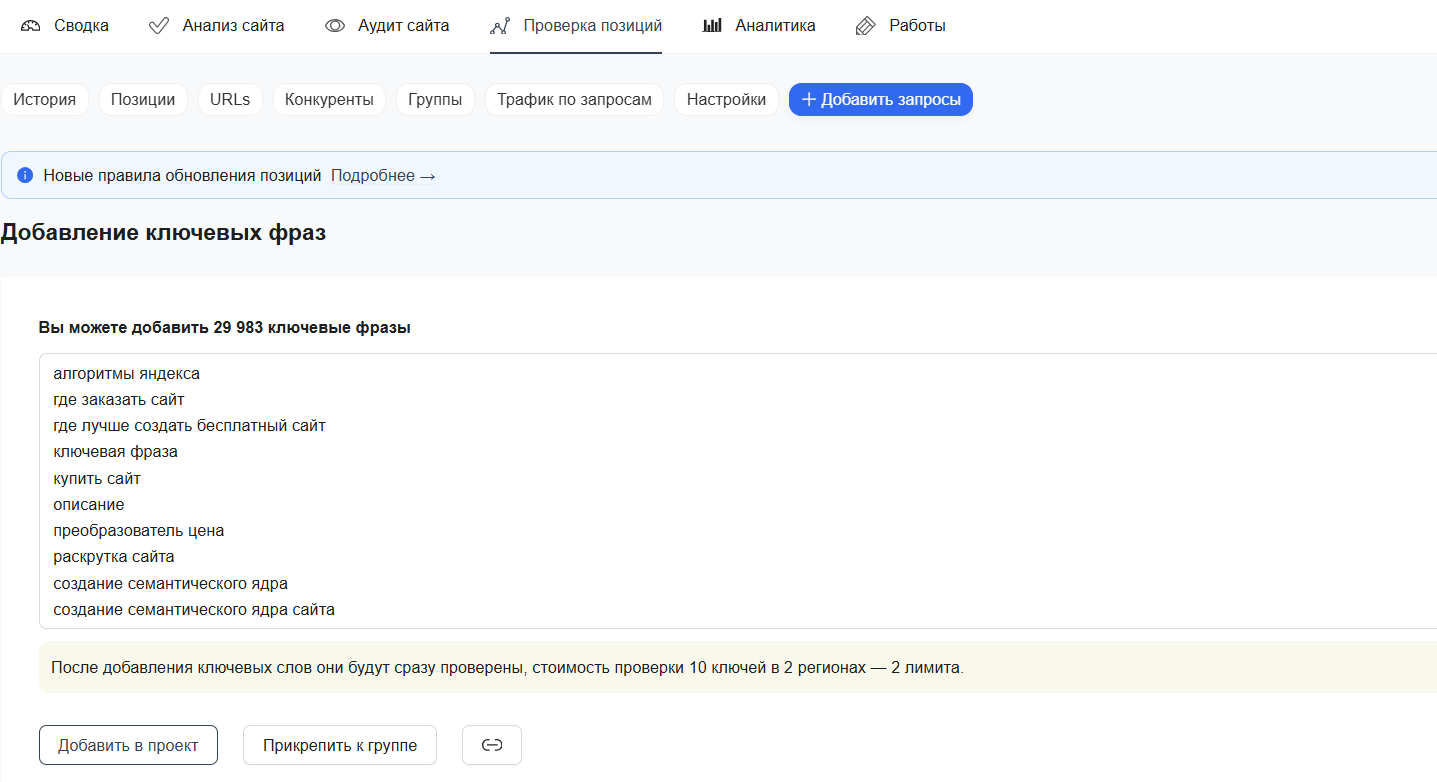The width and height of the screenshot is (1437, 782).
Task: Click the Аудит сайта eye icon
Action: 335,26
